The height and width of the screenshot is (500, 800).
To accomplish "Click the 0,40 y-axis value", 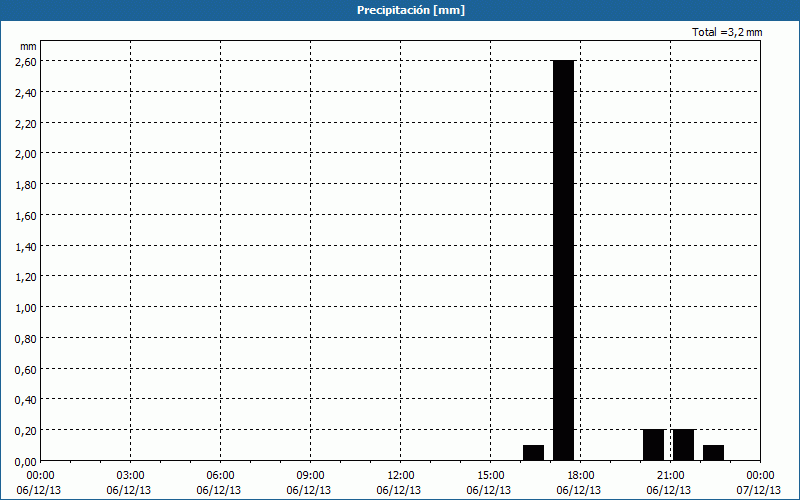I will [x=26, y=400].
